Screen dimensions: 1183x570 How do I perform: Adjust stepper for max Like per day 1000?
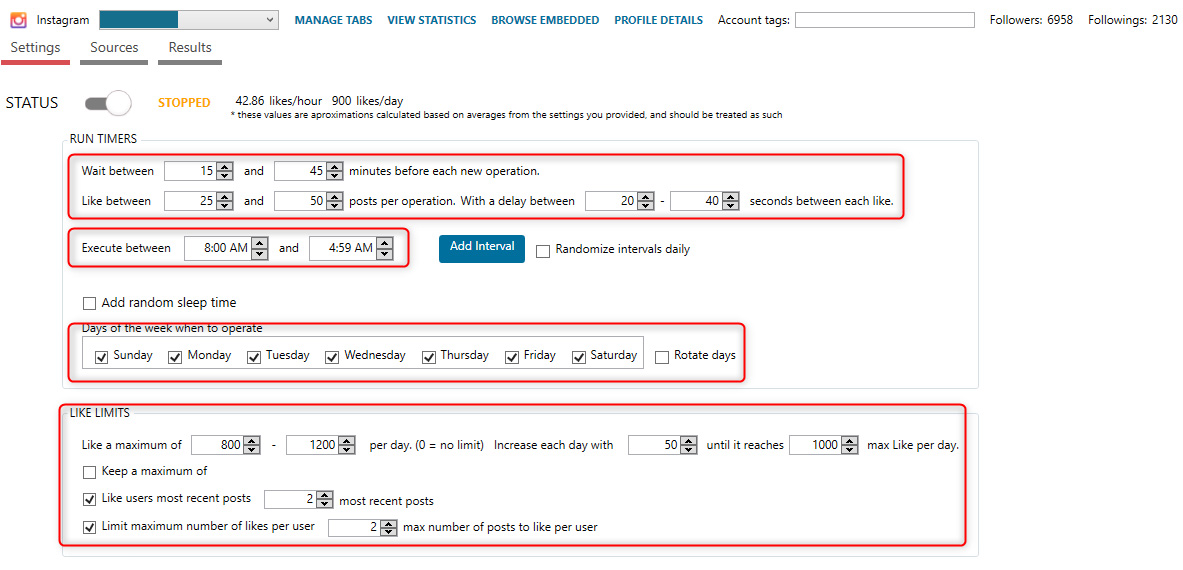[x=850, y=446]
